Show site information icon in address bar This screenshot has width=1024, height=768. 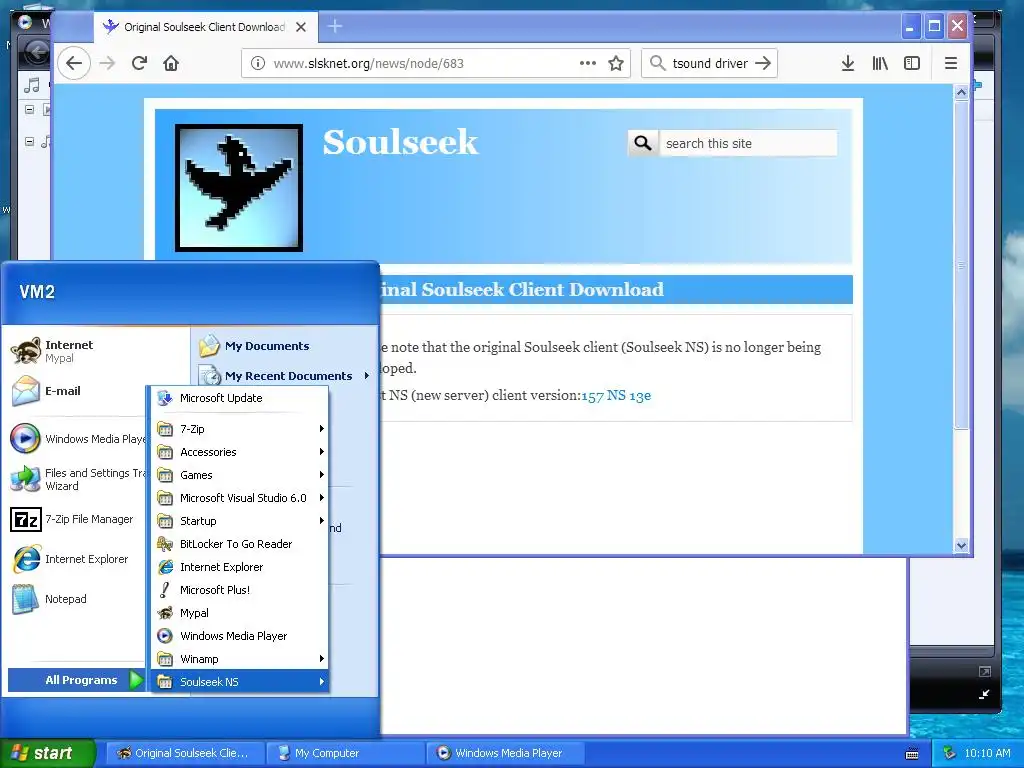(258, 63)
